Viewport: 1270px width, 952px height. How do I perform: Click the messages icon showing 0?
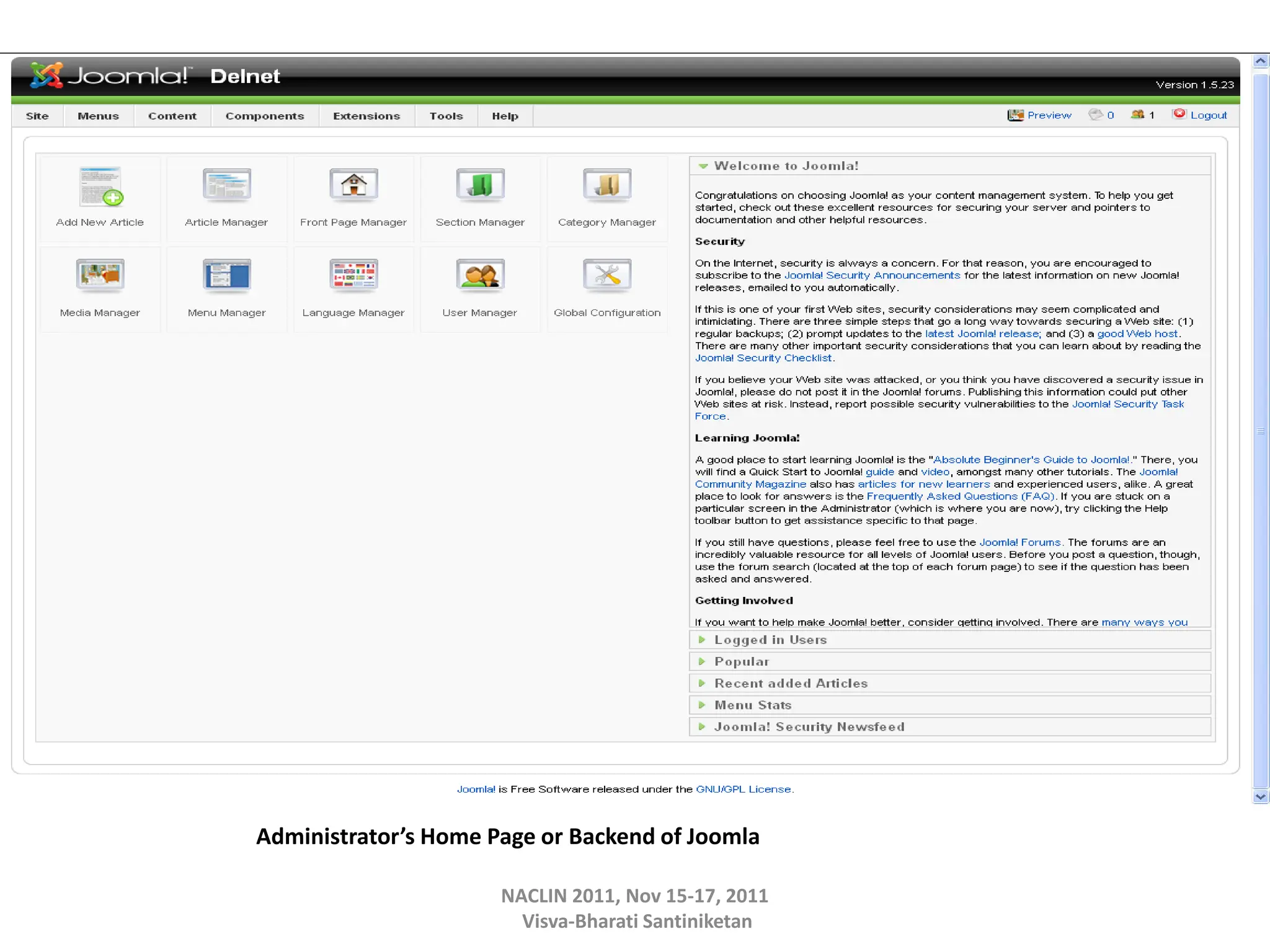1096,115
